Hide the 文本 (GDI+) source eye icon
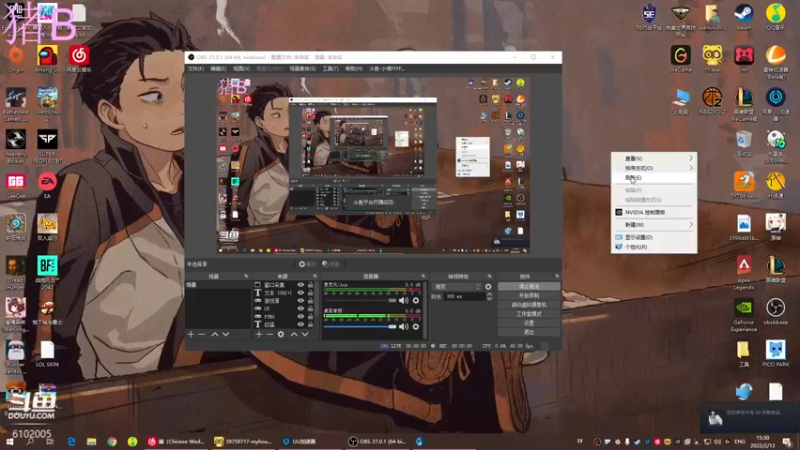The width and height of the screenshot is (800, 450). 301,293
